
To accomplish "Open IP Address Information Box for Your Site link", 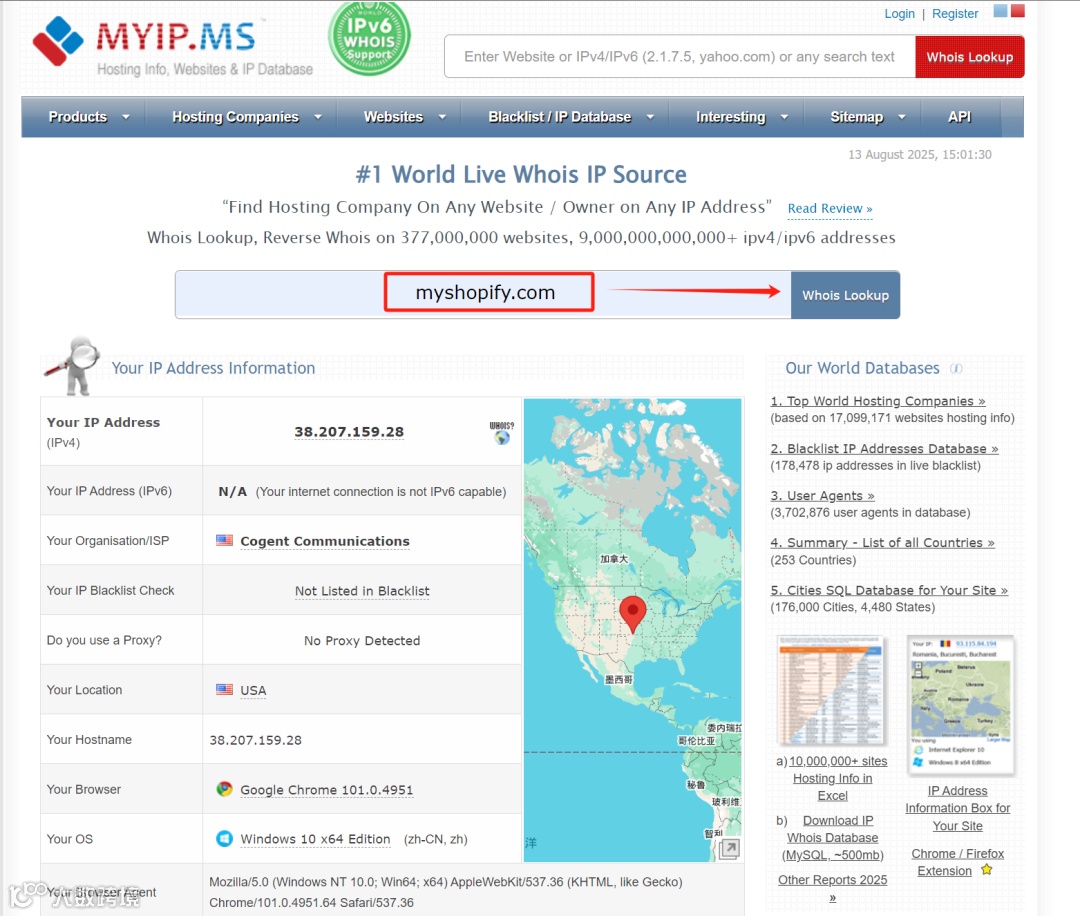I will 957,808.
